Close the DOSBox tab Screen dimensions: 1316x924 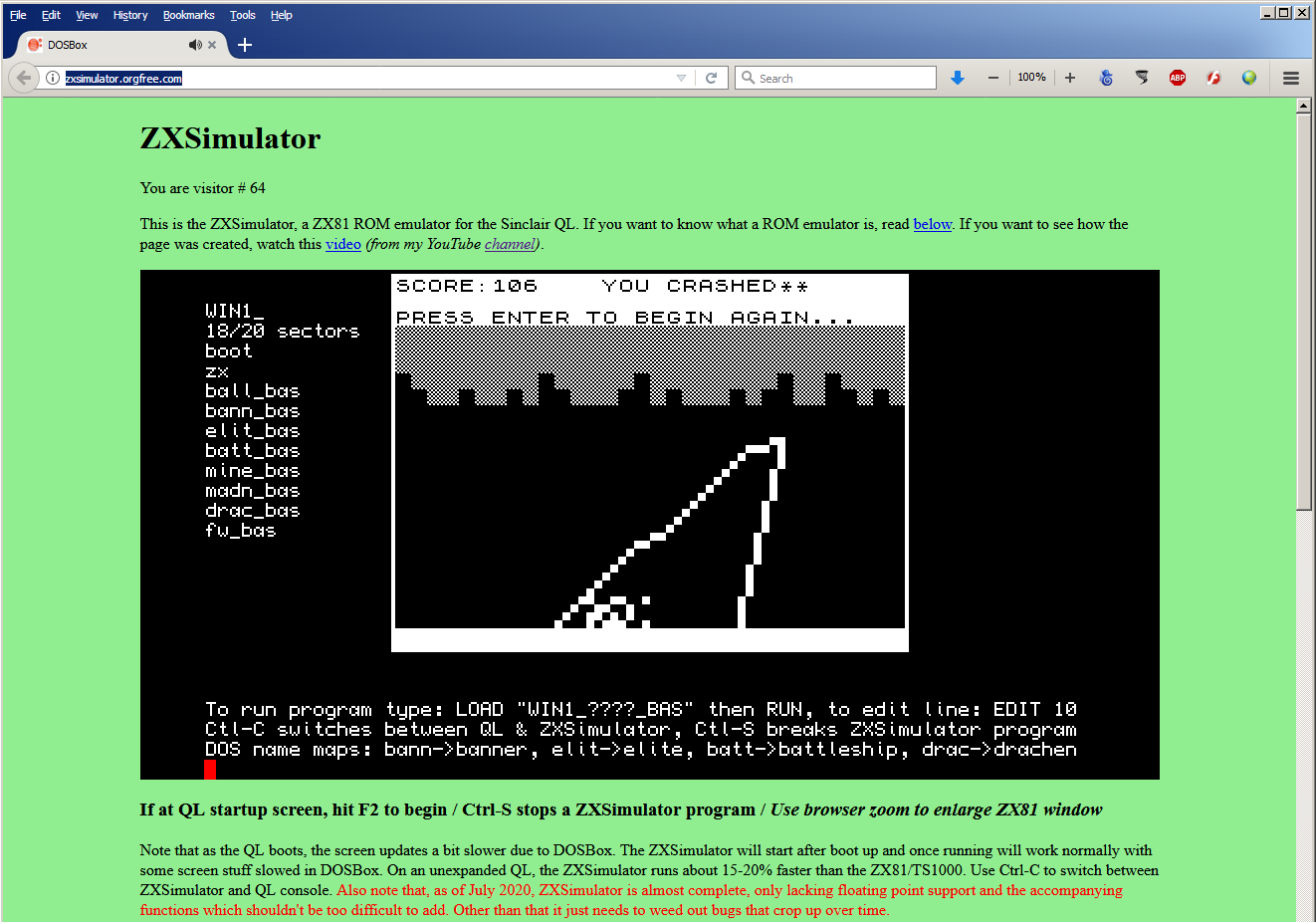point(212,45)
